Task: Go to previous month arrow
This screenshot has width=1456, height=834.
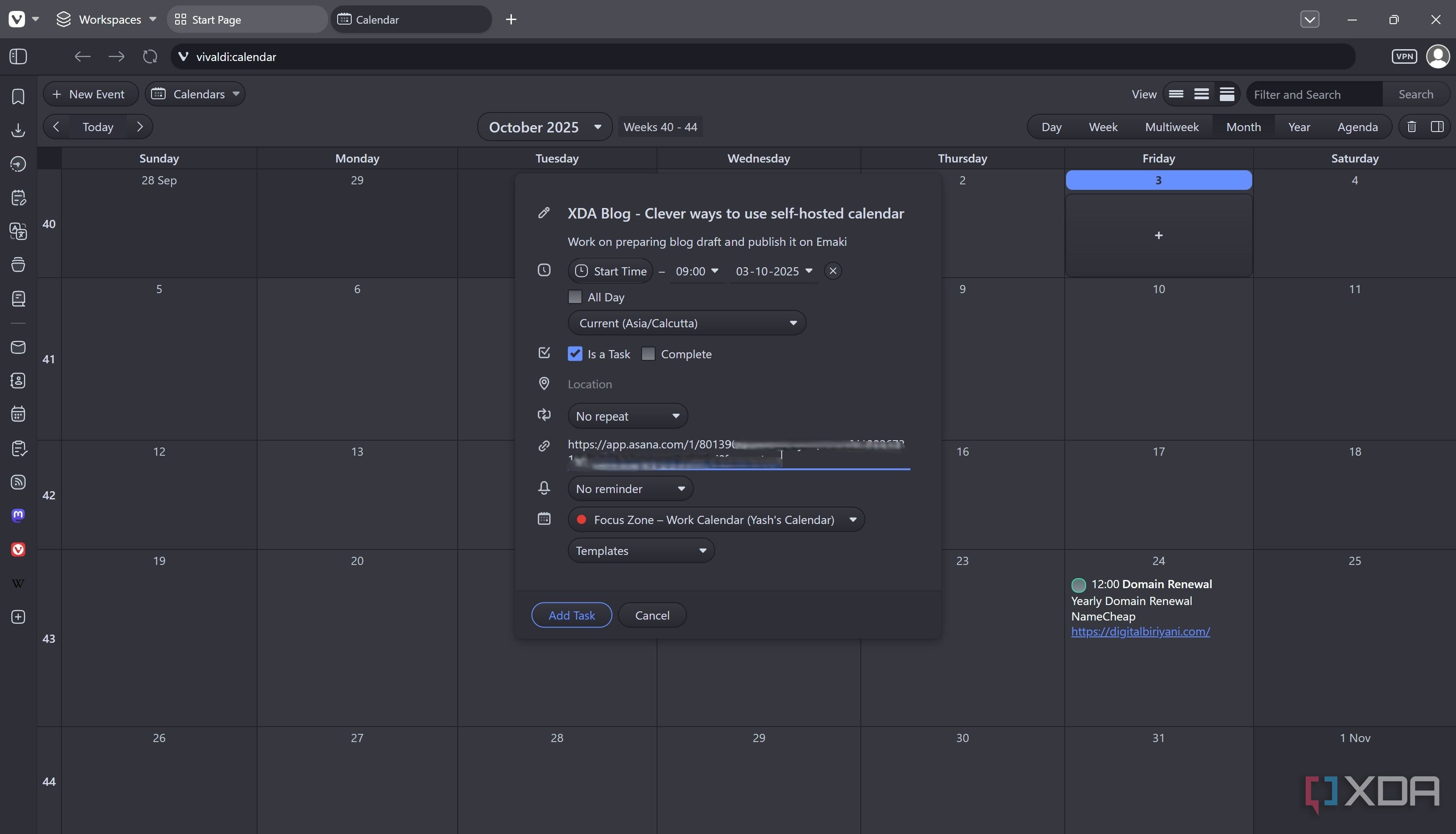Action: 56,127
